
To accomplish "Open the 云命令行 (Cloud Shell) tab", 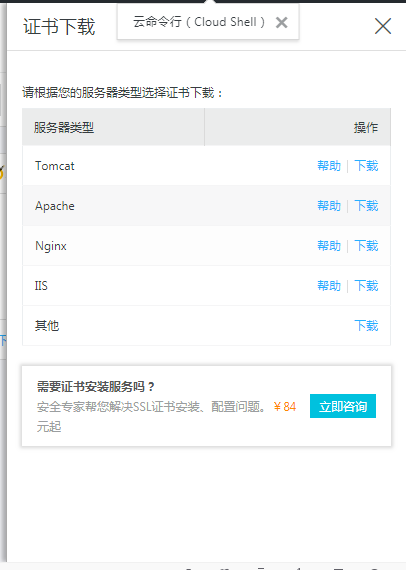I will click(x=199, y=22).
